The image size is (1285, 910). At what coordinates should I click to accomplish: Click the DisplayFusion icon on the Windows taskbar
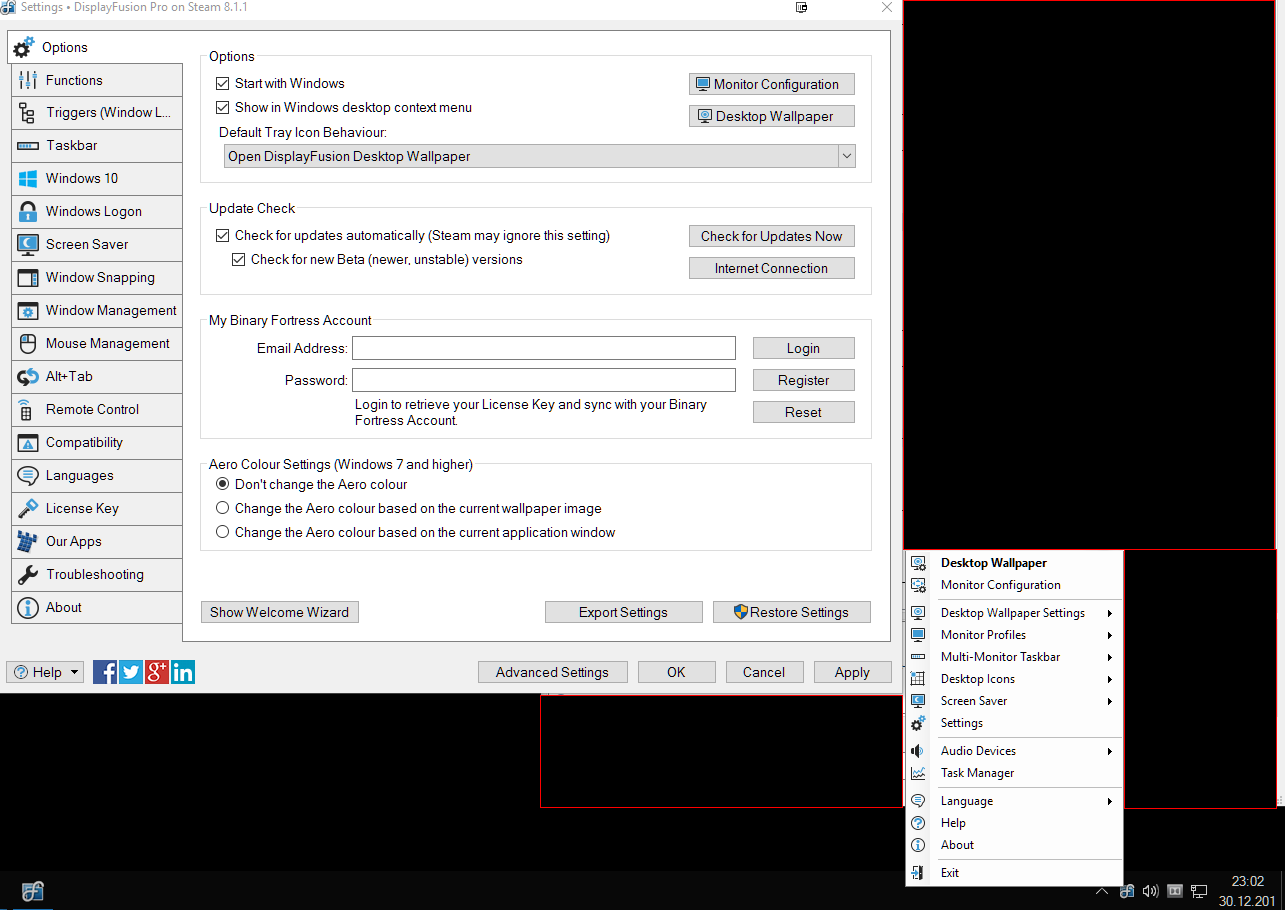[33, 891]
